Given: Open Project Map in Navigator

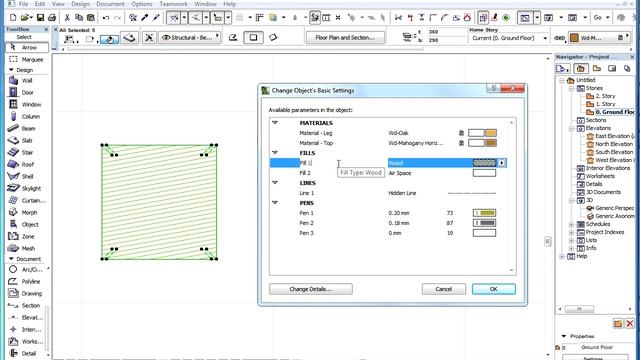Looking at the screenshot, I should 580,69.
